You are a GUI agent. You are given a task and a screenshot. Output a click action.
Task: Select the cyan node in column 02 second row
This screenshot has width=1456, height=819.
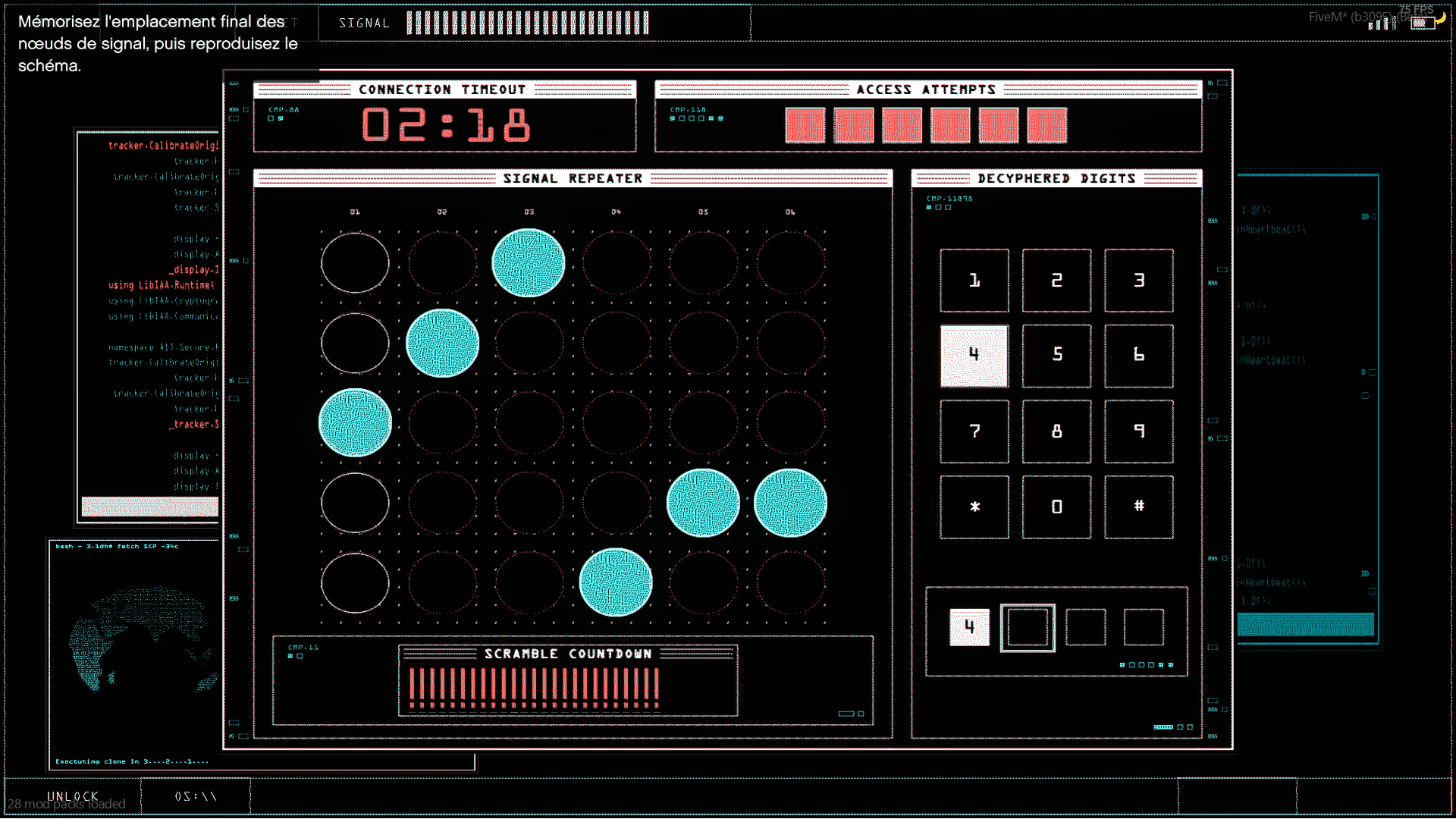442,343
